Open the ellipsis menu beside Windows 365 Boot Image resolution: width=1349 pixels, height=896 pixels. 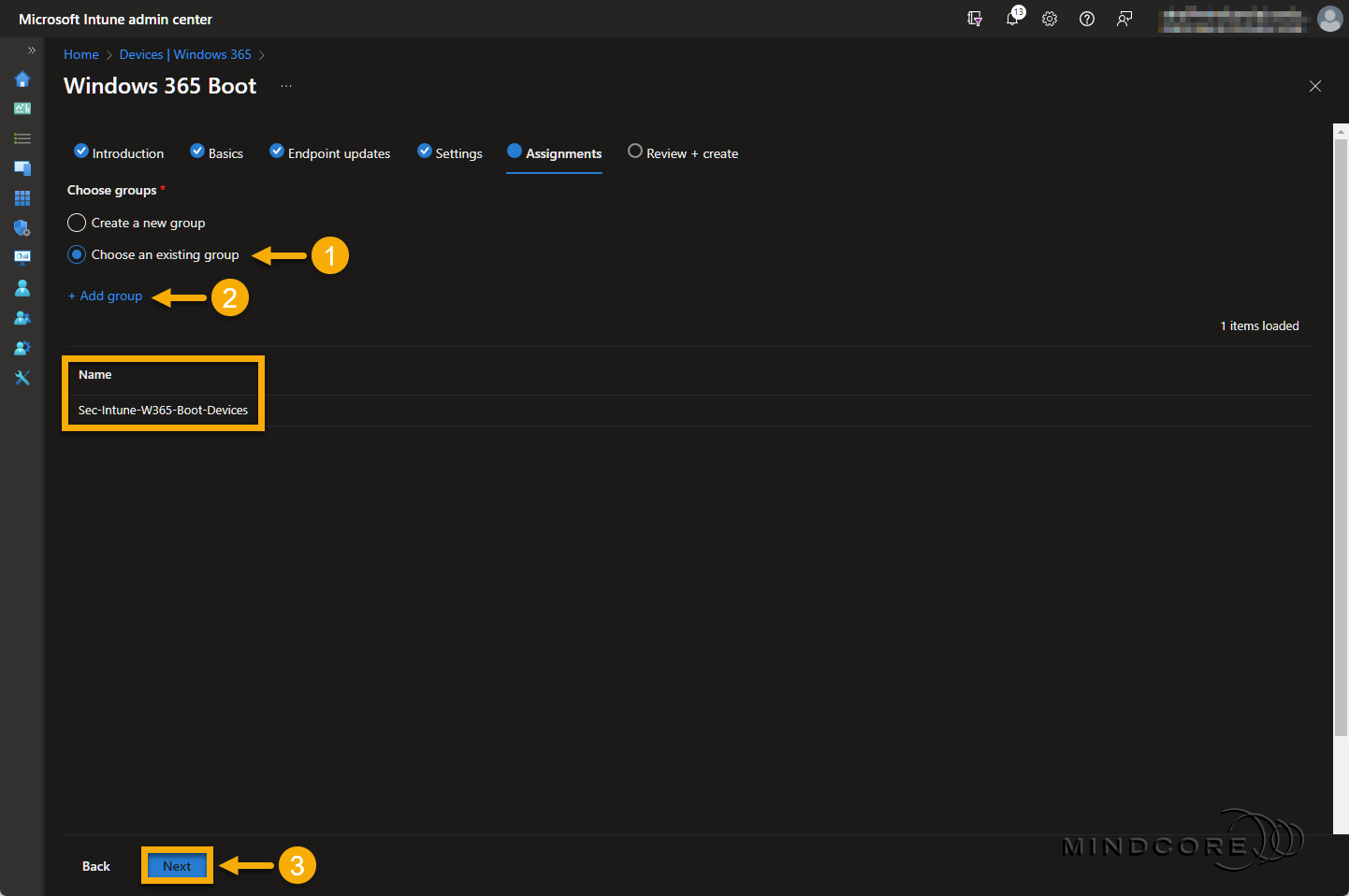tap(286, 86)
